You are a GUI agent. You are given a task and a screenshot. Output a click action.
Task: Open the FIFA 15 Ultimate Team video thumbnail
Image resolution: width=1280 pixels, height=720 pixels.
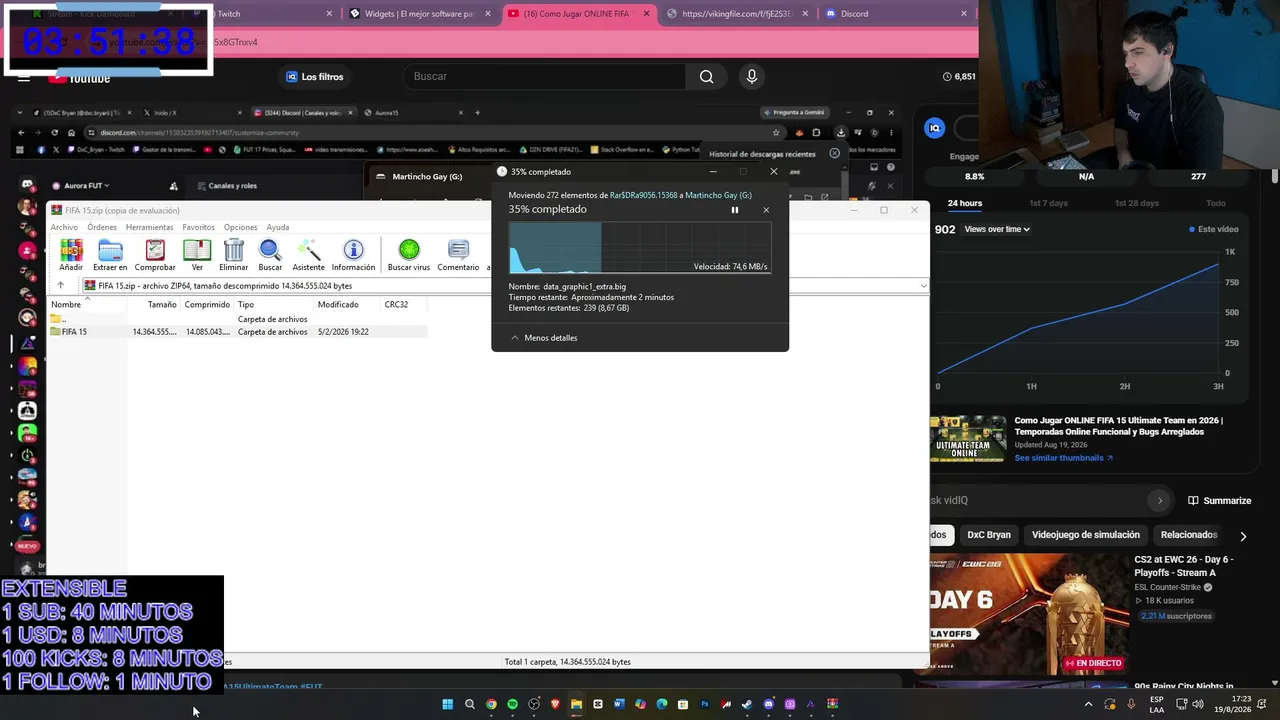969,438
